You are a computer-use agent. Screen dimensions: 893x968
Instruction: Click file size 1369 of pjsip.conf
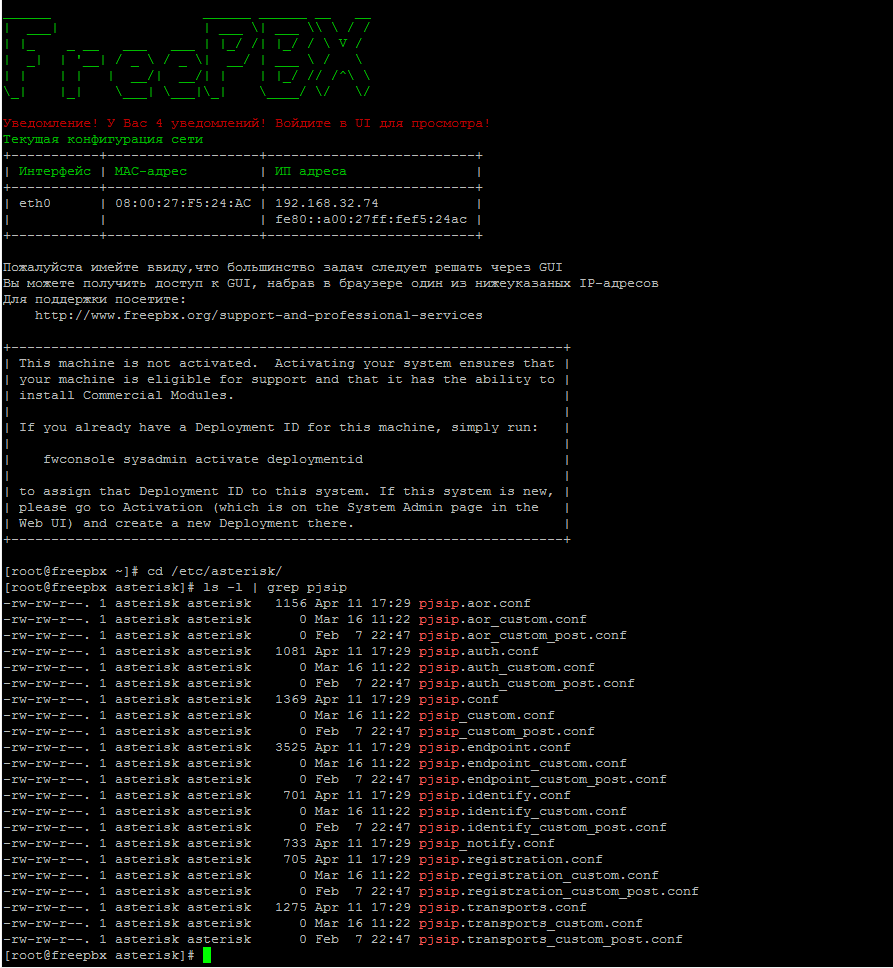coord(291,700)
